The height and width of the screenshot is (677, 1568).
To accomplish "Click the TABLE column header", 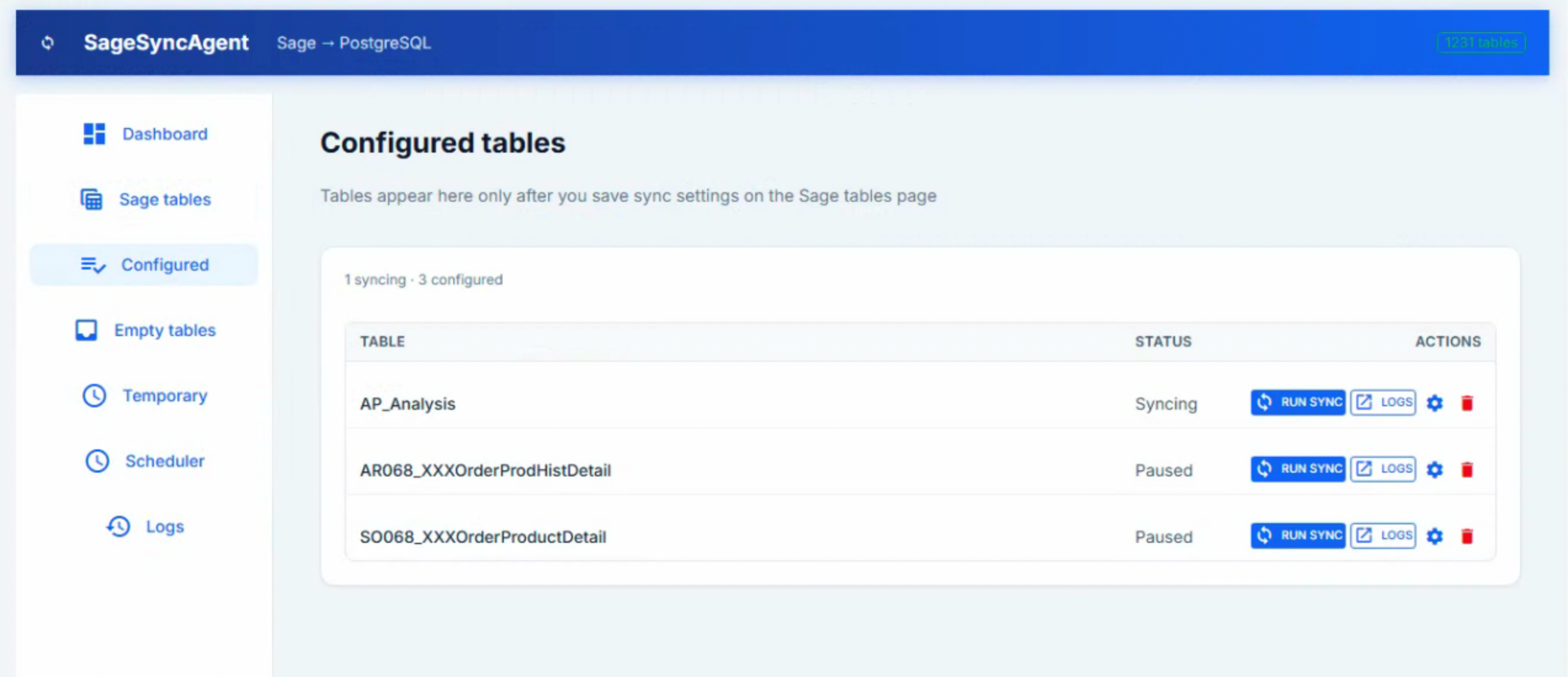I will click(382, 342).
